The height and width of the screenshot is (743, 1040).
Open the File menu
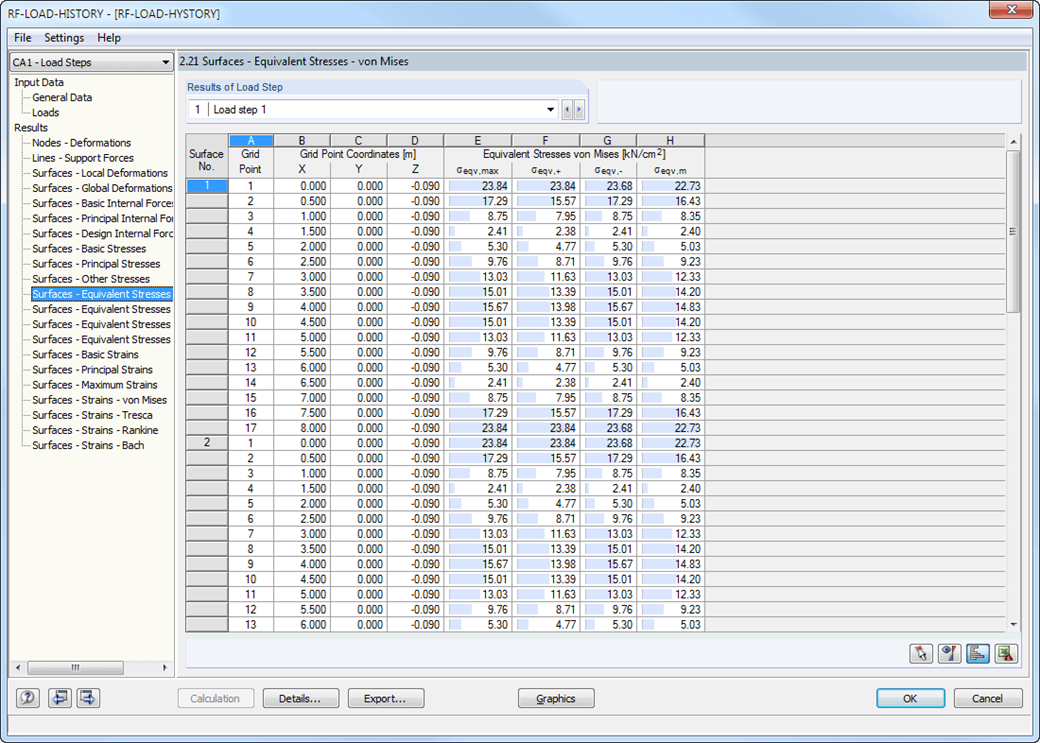(x=22, y=38)
